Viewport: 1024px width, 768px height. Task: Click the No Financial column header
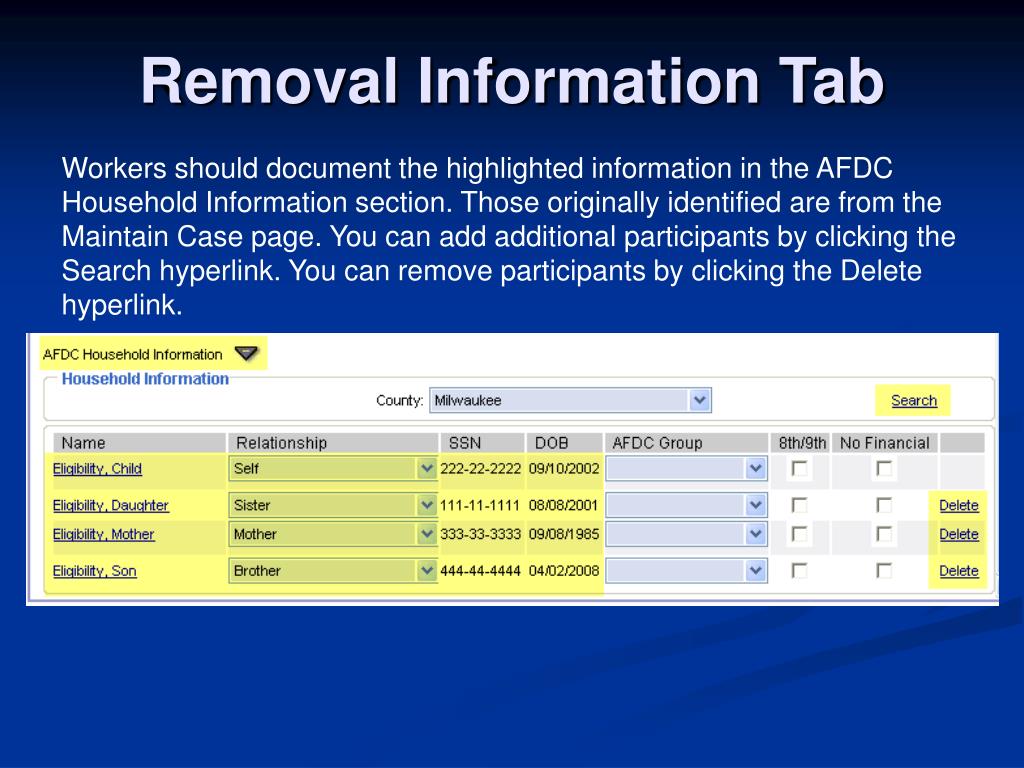(x=885, y=443)
